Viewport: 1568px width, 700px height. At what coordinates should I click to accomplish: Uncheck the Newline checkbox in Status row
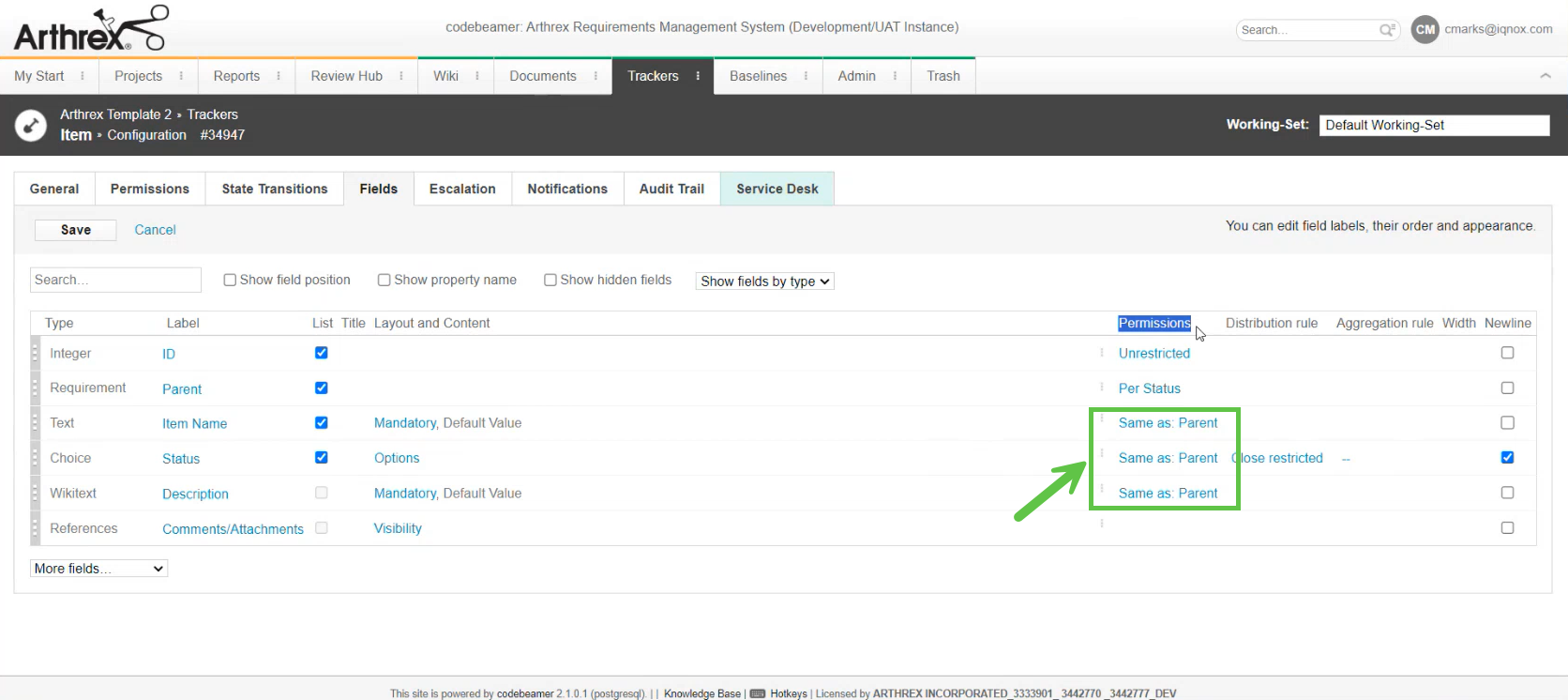click(1507, 458)
